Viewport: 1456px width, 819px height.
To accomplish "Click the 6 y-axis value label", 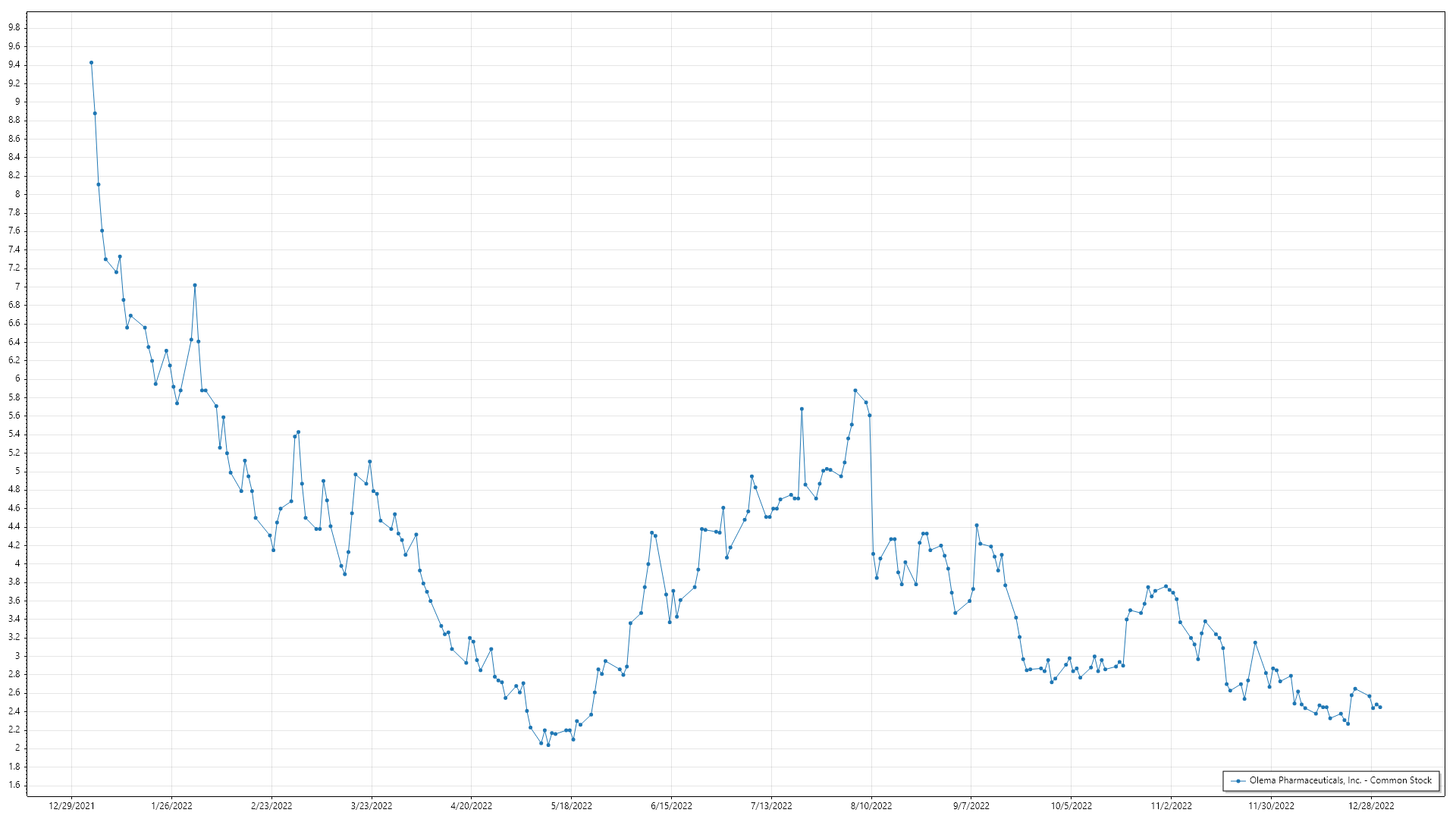I will point(17,379).
